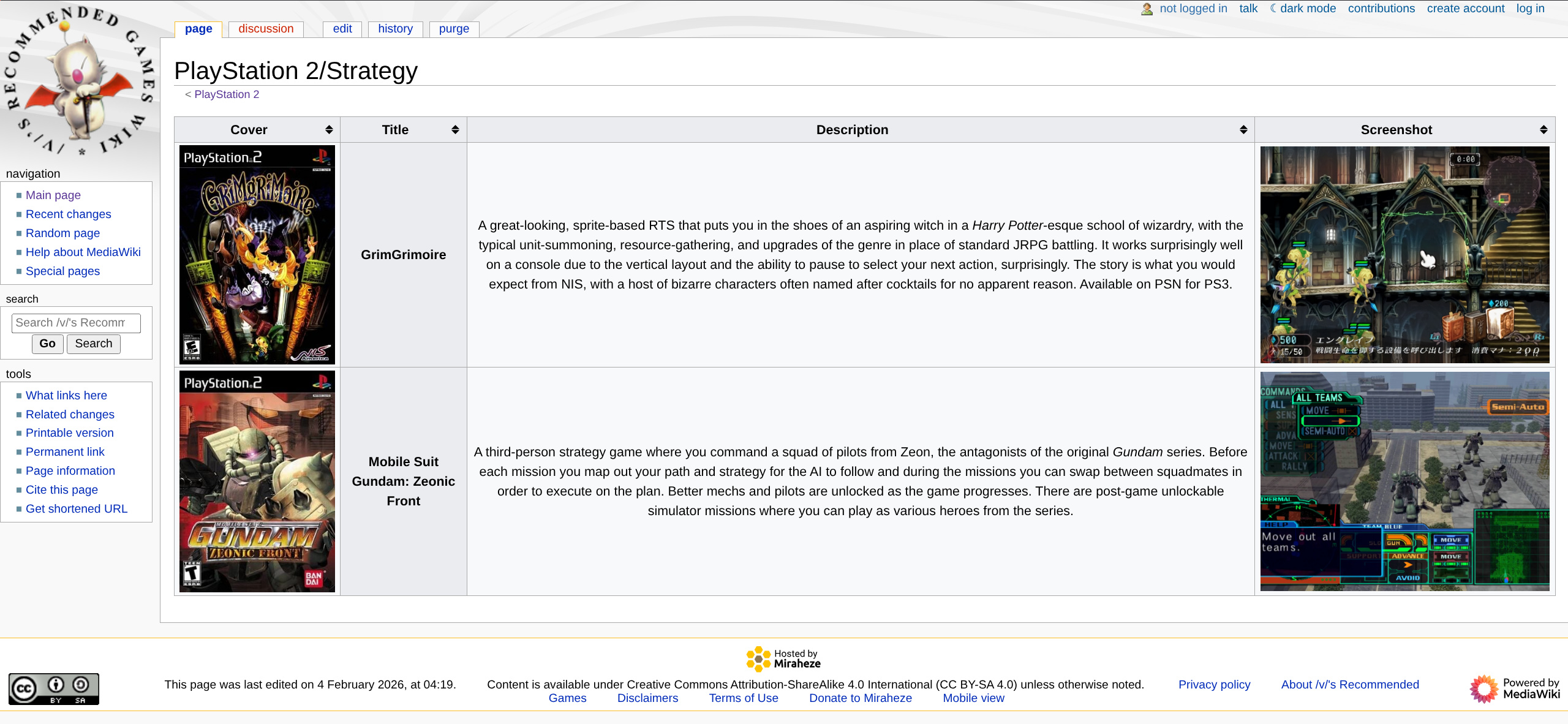Toggle dark mode in top bar

(x=1303, y=9)
